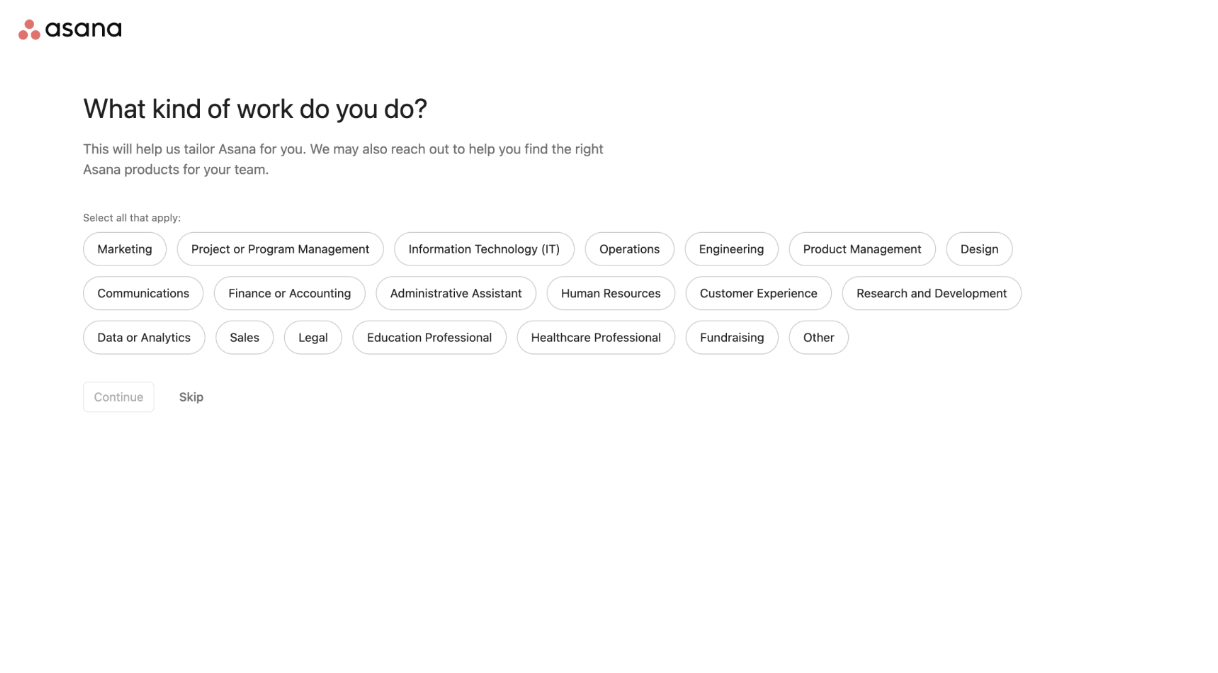Select the Sales chip
This screenshot has width=1218, height=673.
click(244, 337)
